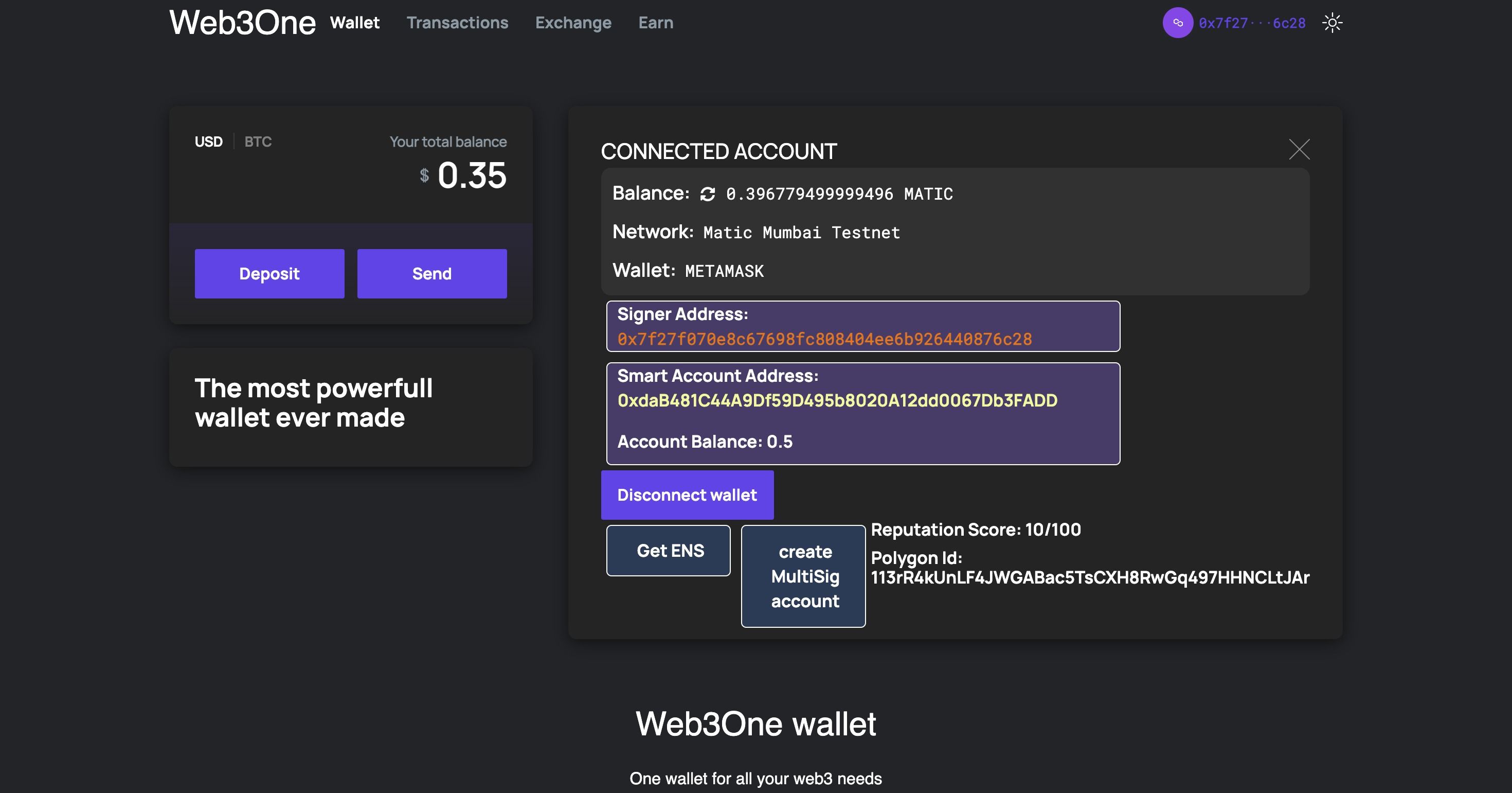Open the Exchange menu item
The height and width of the screenshot is (793, 1512).
(573, 22)
